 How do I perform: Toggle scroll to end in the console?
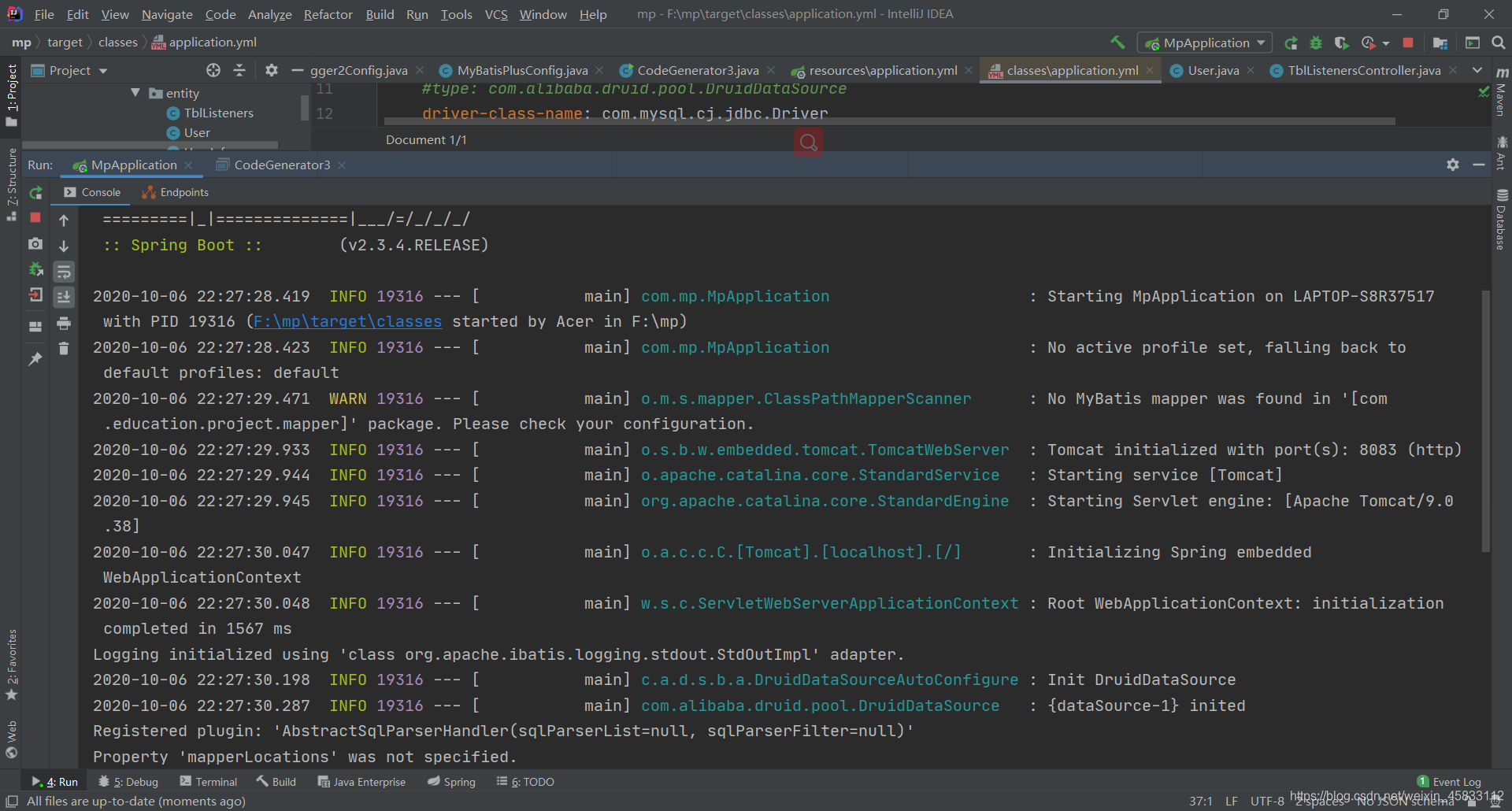click(x=64, y=297)
